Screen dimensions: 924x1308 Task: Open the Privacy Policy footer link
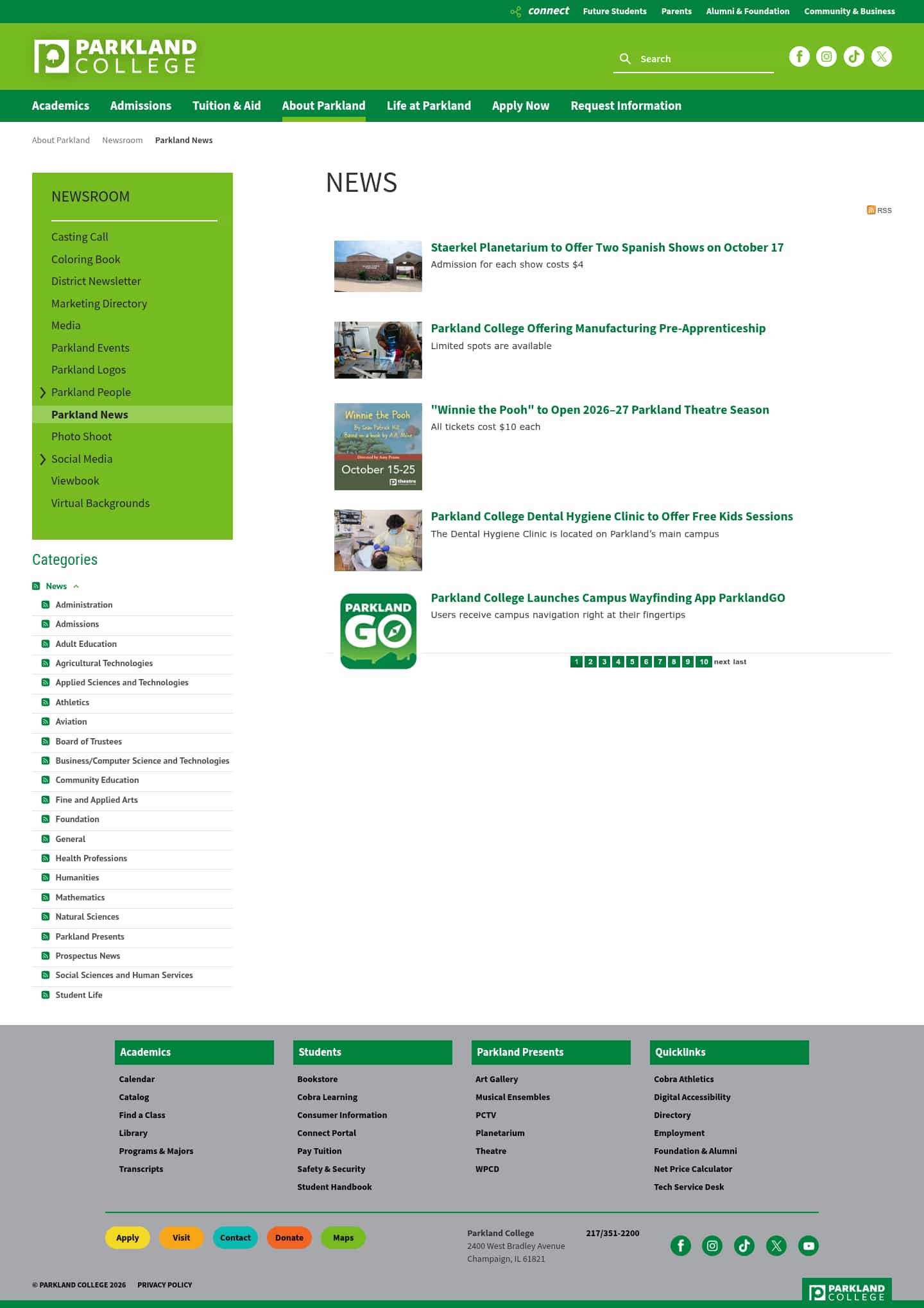[x=165, y=1285]
